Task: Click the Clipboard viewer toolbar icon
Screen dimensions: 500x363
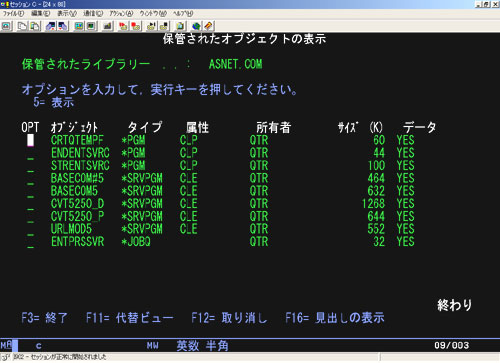Action: tap(180, 26)
